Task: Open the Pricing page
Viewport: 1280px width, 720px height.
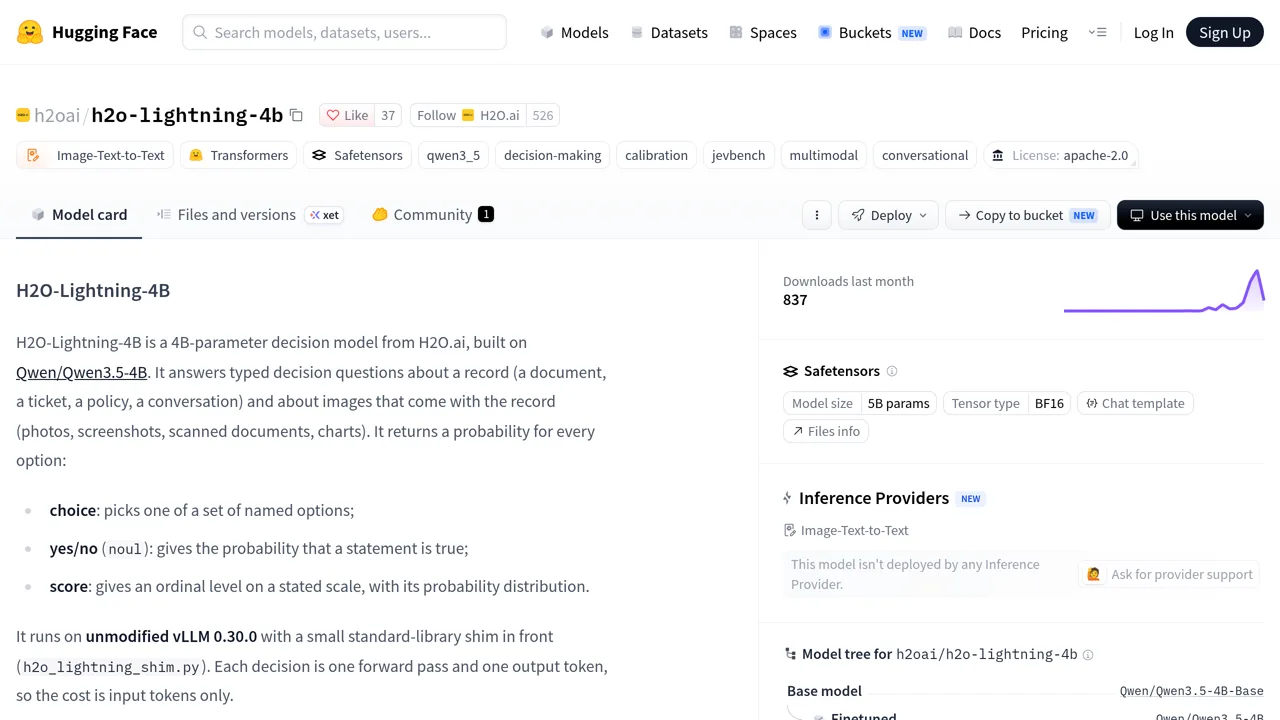Action: (x=1044, y=32)
